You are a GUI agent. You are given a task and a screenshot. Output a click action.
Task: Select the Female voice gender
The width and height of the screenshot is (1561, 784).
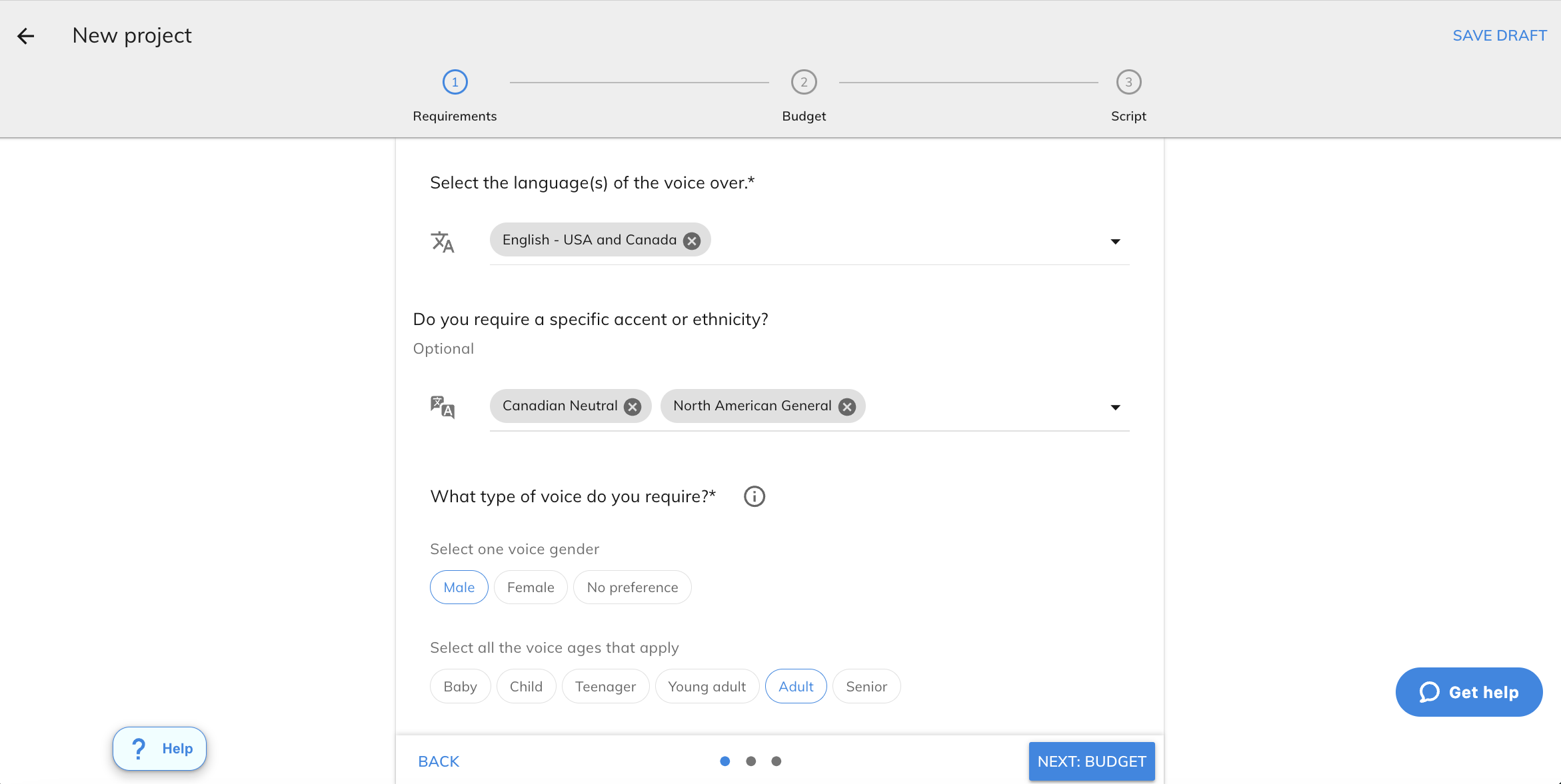pyautogui.click(x=531, y=588)
